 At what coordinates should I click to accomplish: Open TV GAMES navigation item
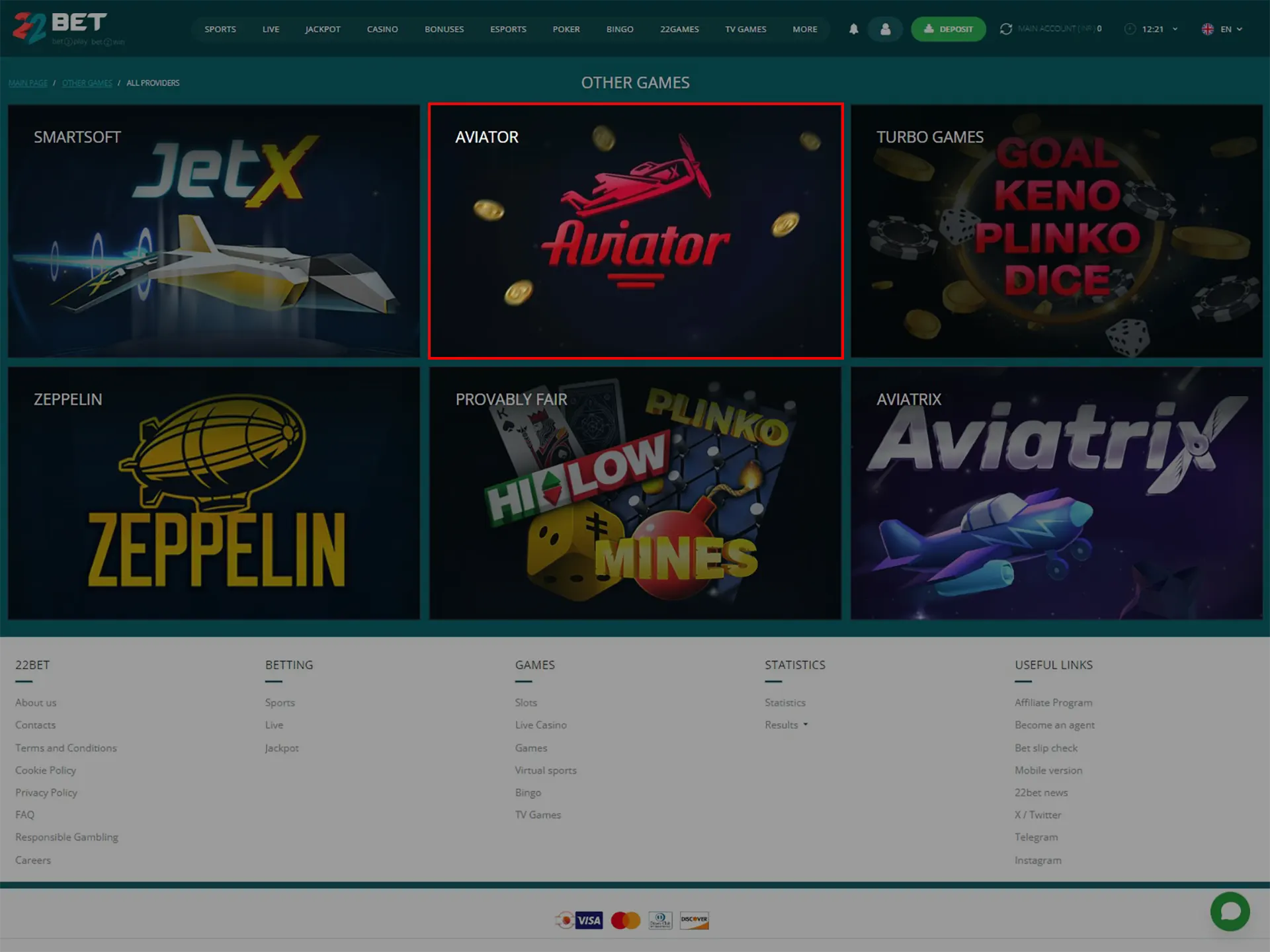(745, 29)
